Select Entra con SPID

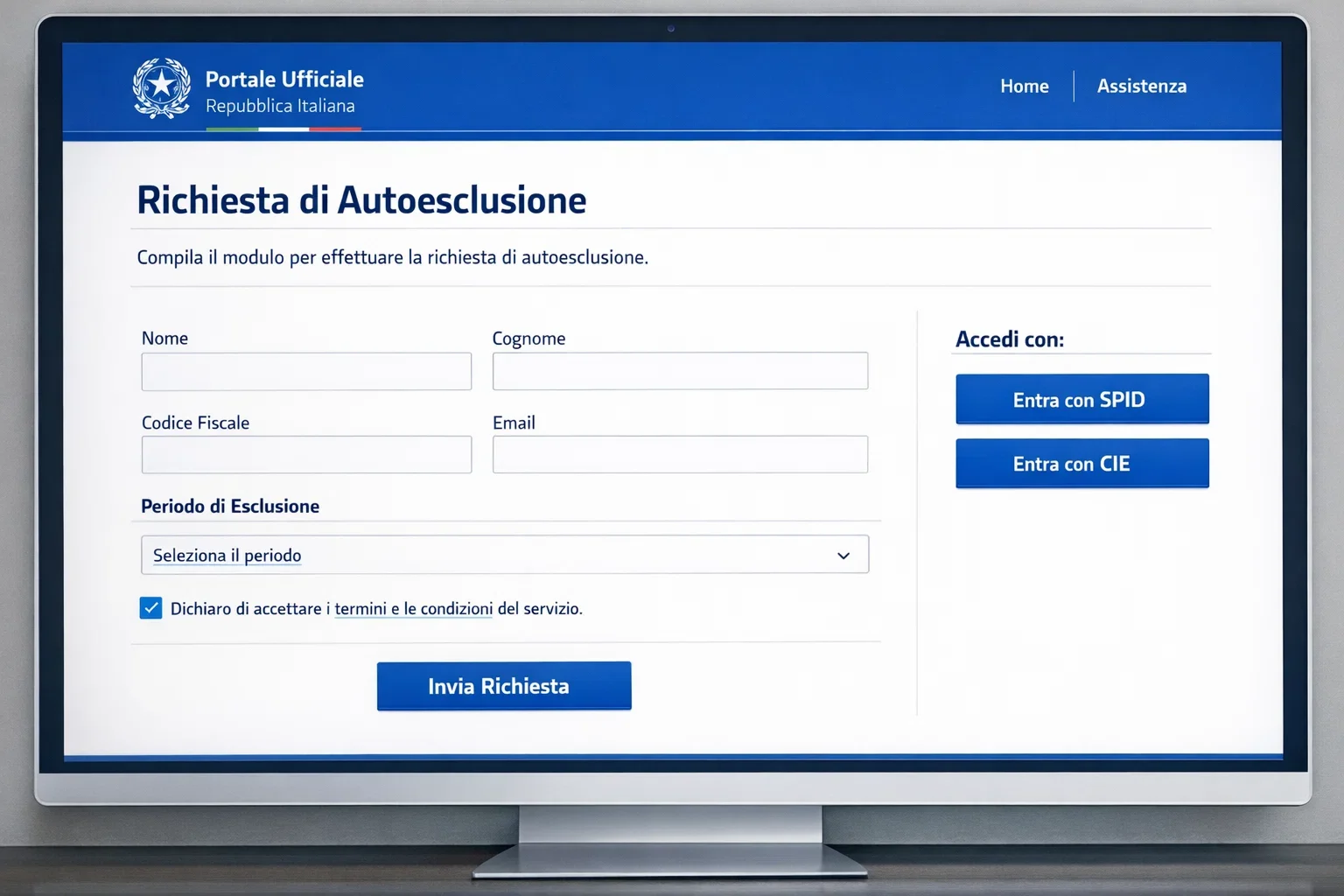coord(1081,399)
